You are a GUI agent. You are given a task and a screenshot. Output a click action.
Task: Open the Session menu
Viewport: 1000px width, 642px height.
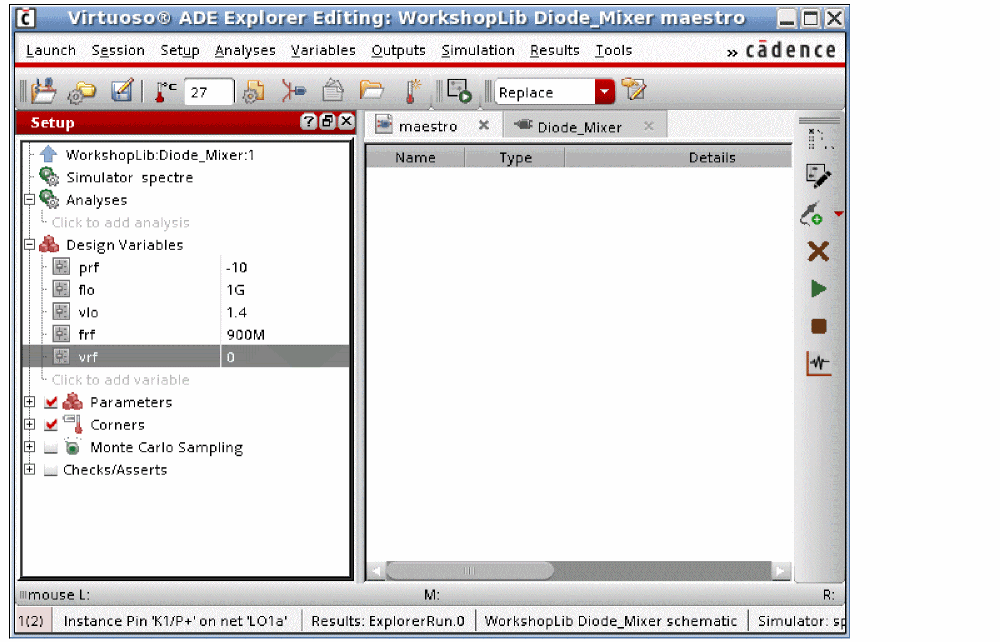coord(118,50)
